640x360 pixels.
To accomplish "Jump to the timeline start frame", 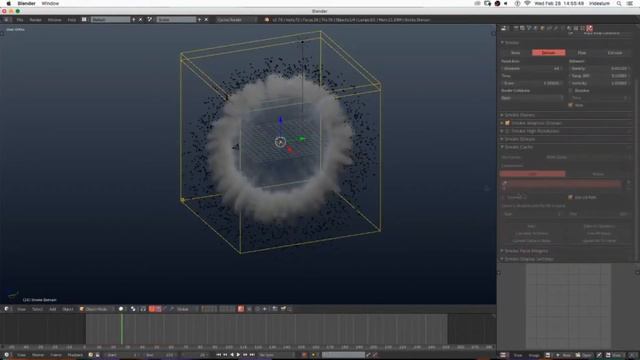I will click(218, 355).
